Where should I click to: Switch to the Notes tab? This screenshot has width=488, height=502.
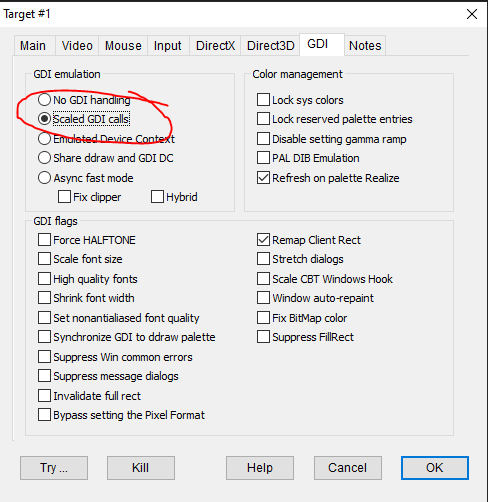(x=365, y=45)
